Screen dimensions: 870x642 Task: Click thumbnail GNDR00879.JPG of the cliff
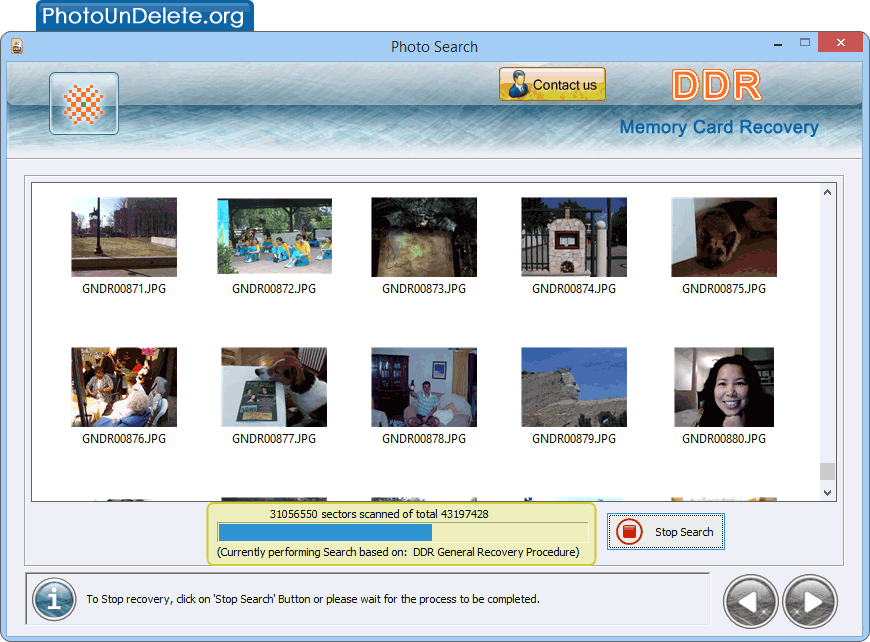tap(574, 387)
